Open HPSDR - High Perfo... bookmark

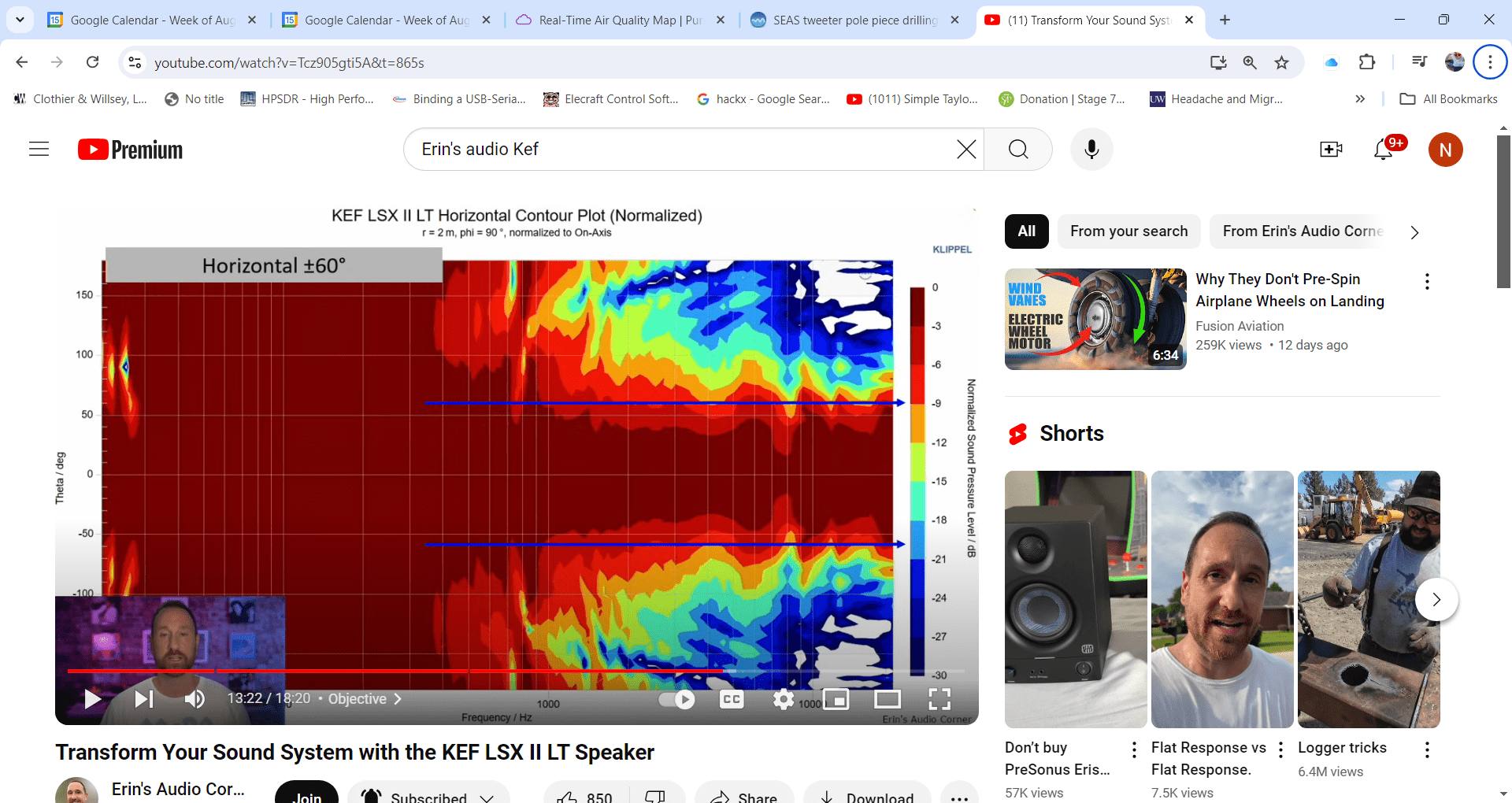point(307,98)
